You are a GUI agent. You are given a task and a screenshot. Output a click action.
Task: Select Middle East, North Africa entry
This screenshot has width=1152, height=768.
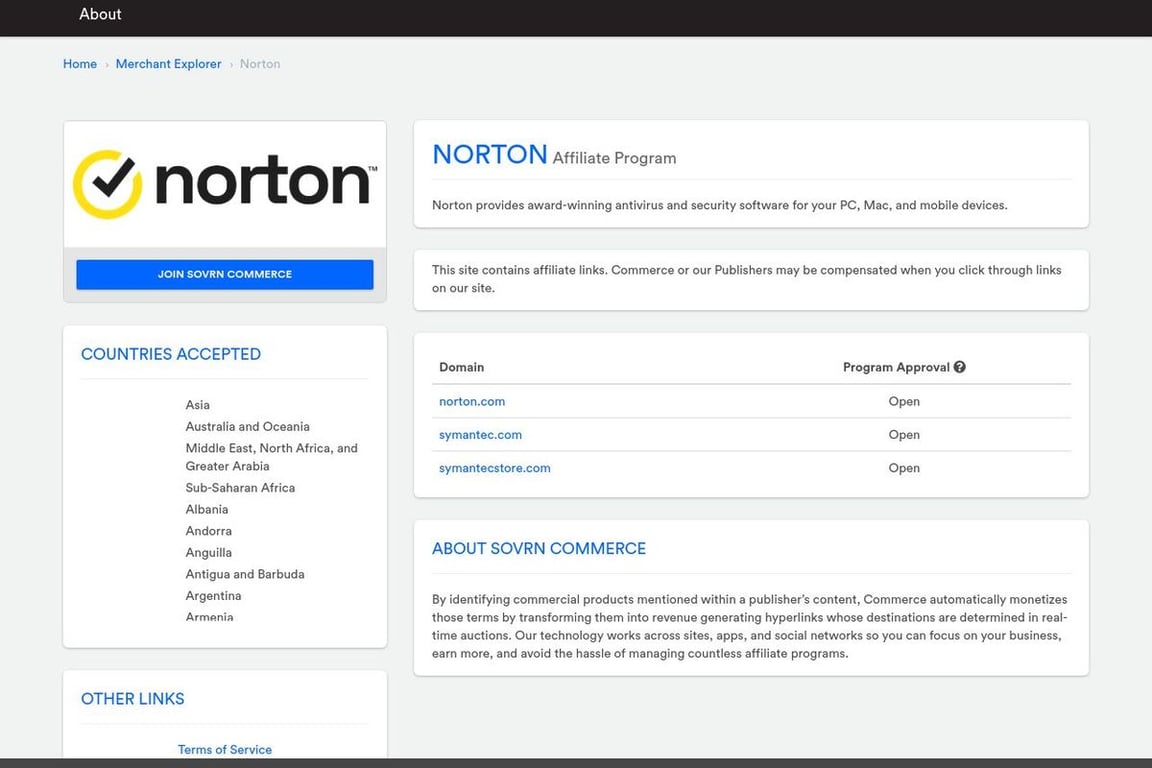pos(272,457)
